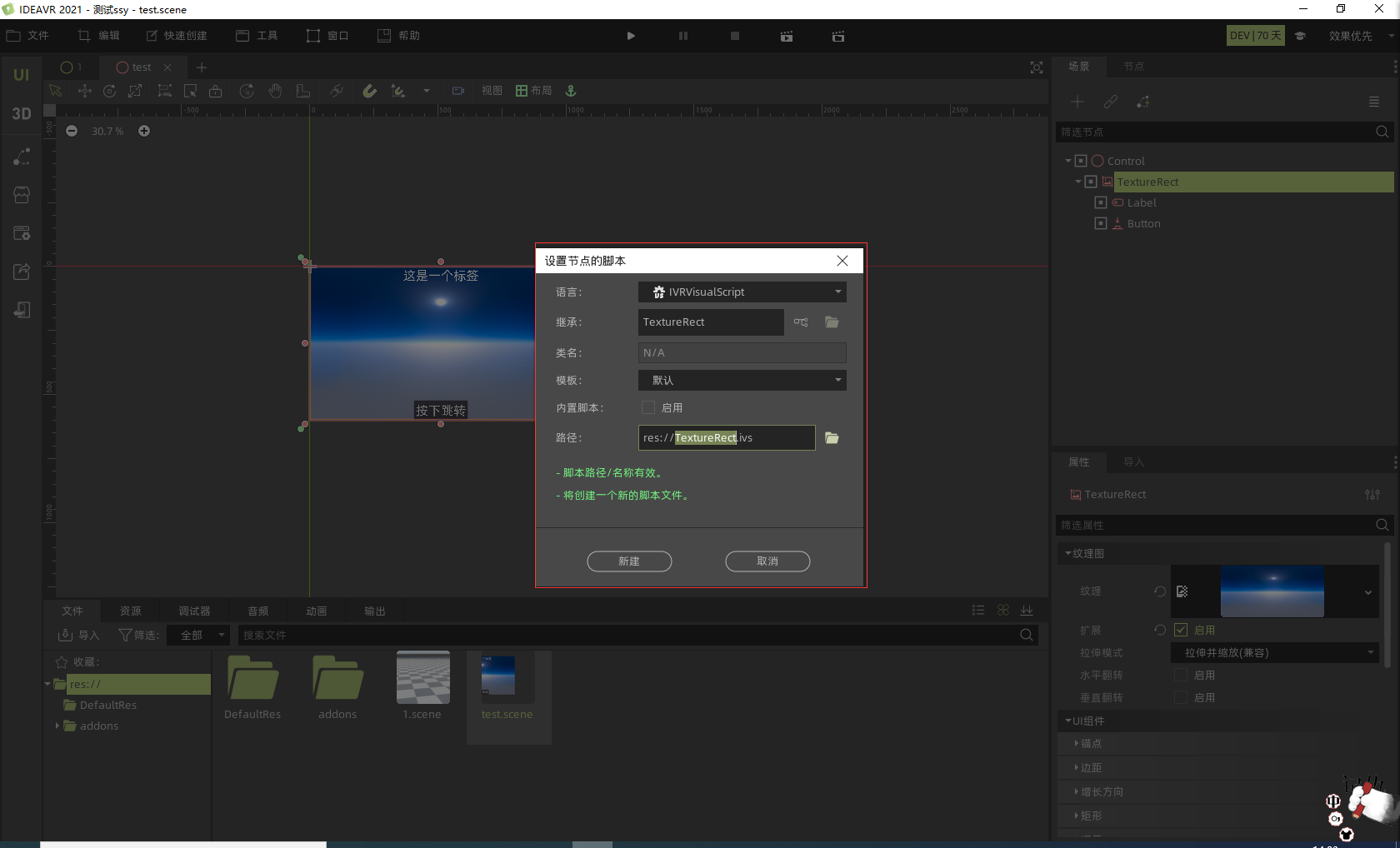Enable the 水平翻转 checkbox
1400x848 pixels.
(x=1181, y=675)
